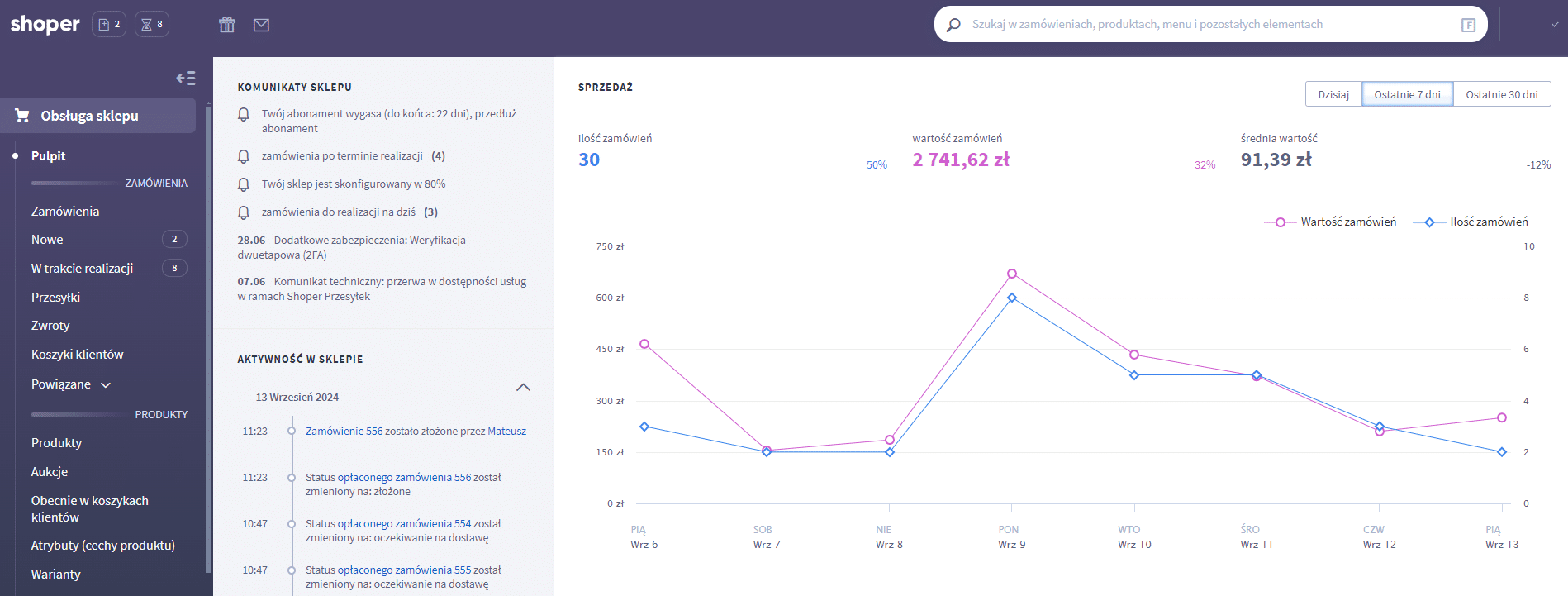Open the gift icon in top bar
The width and height of the screenshot is (1568, 596).
pyautogui.click(x=227, y=25)
